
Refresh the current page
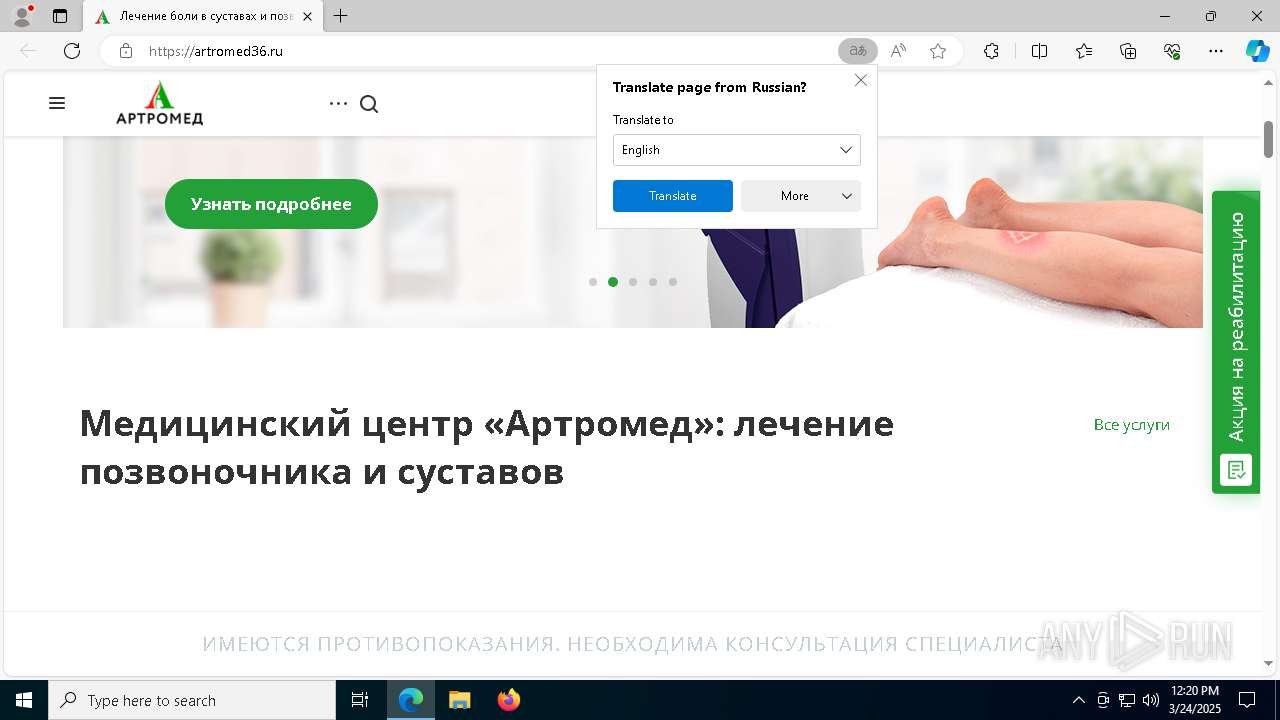pyautogui.click(x=72, y=51)
